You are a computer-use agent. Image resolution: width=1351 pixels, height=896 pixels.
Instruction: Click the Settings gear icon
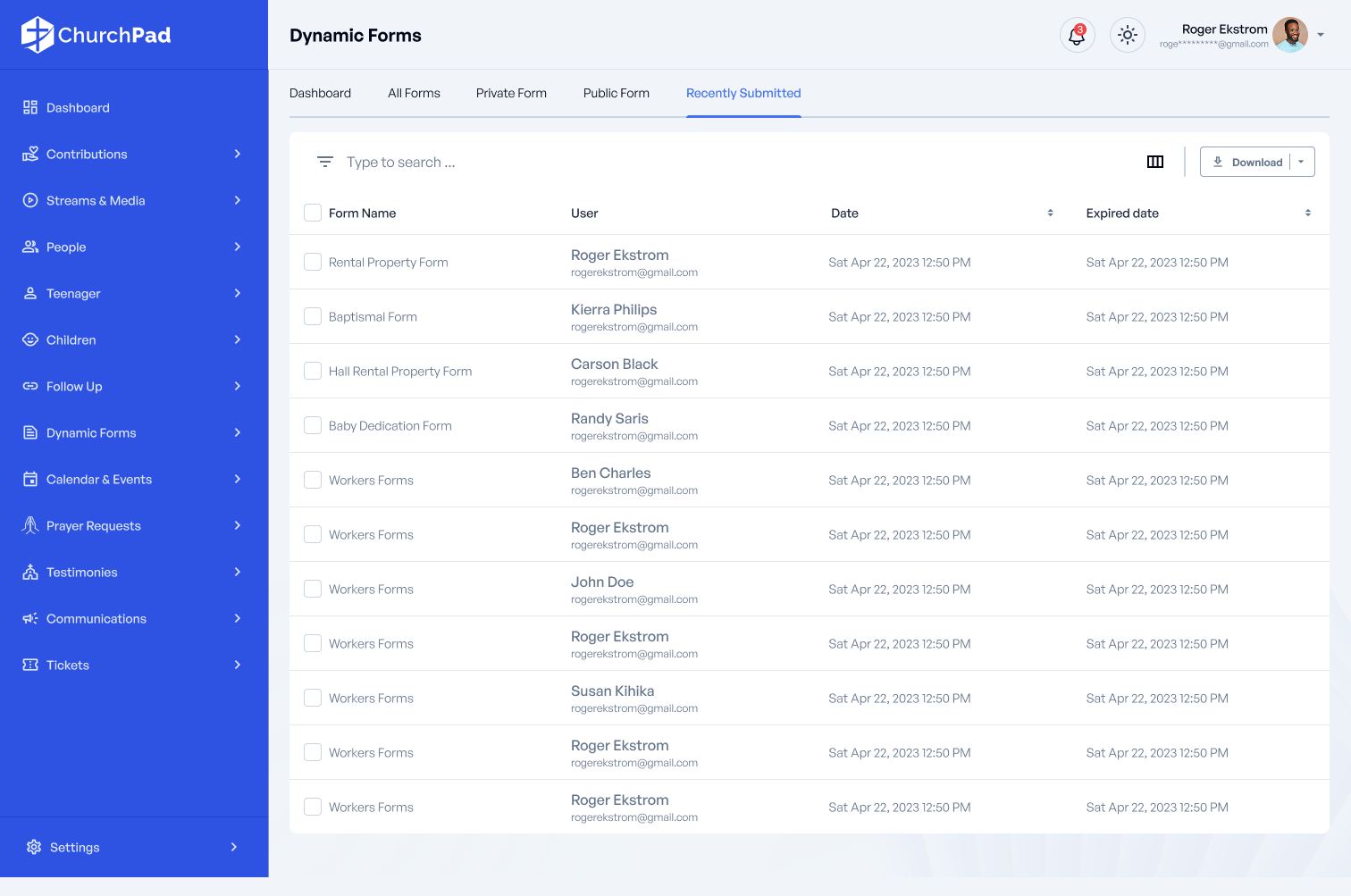[34, 847]
